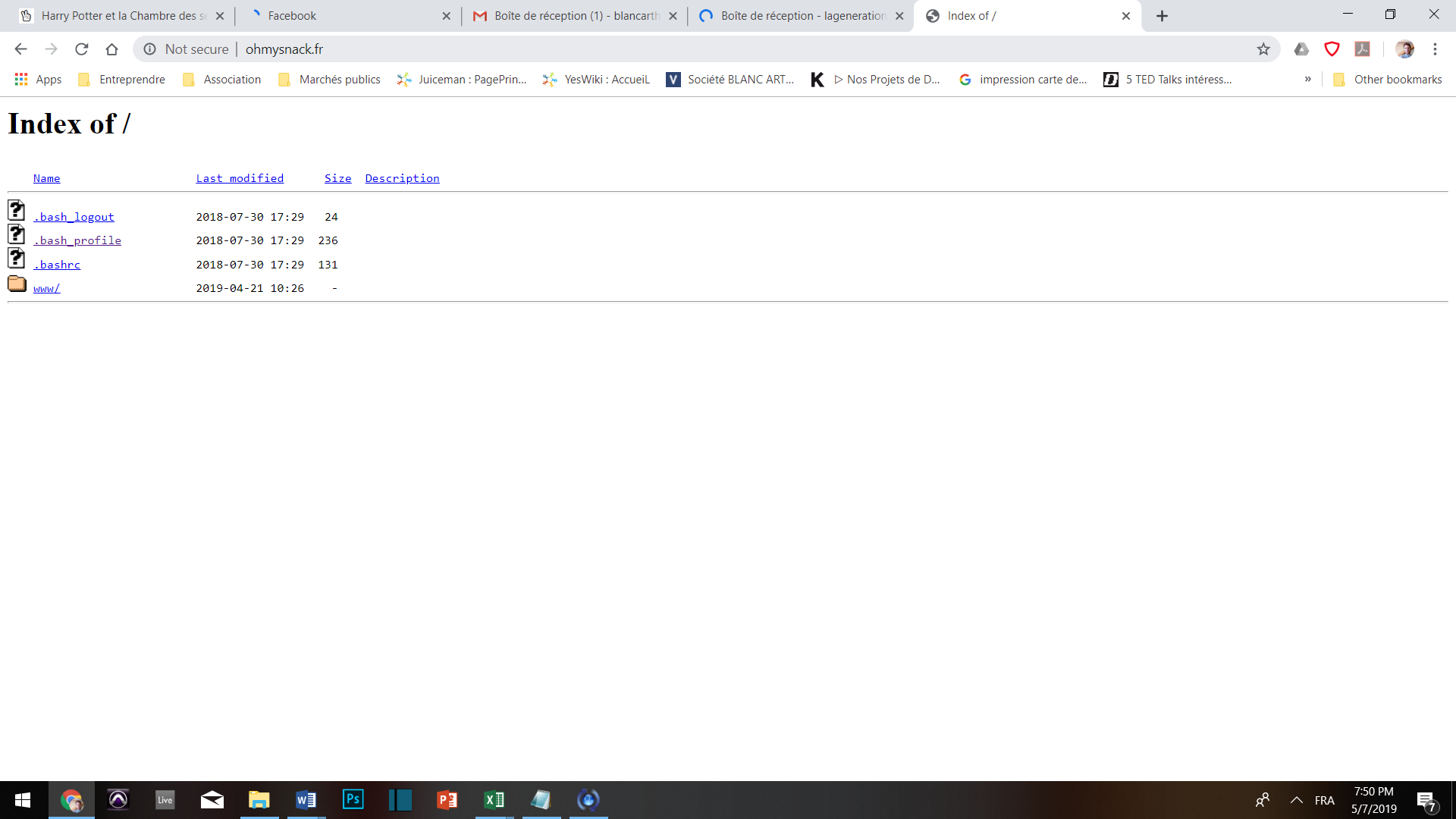Open the www folder icon

click(17, 284)
